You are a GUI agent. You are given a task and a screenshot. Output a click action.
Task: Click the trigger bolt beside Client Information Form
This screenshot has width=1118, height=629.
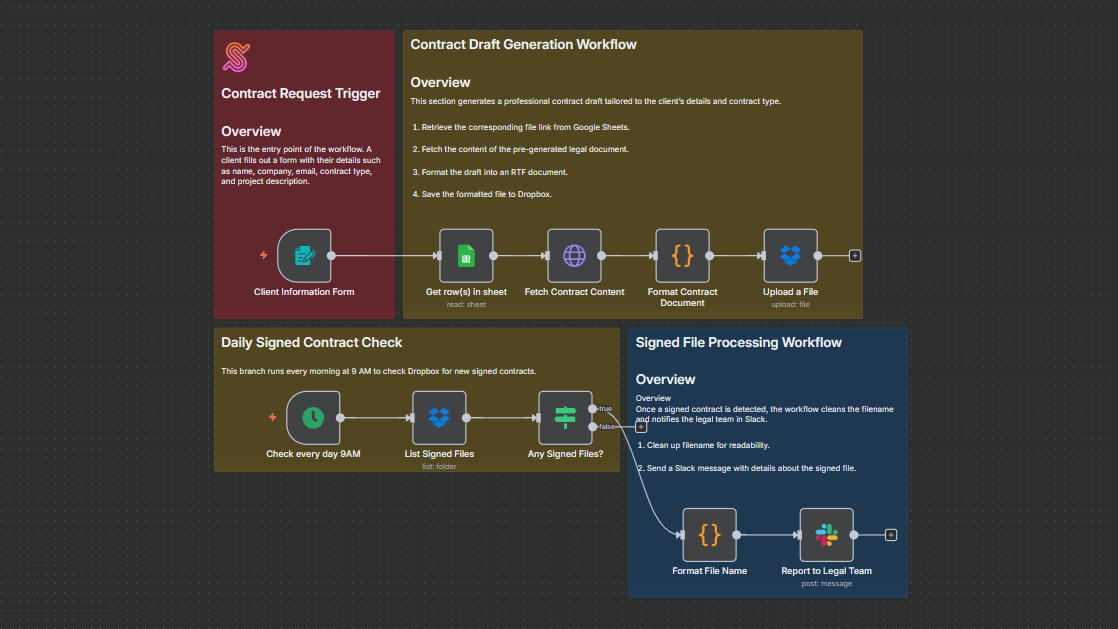coord(264,256)
